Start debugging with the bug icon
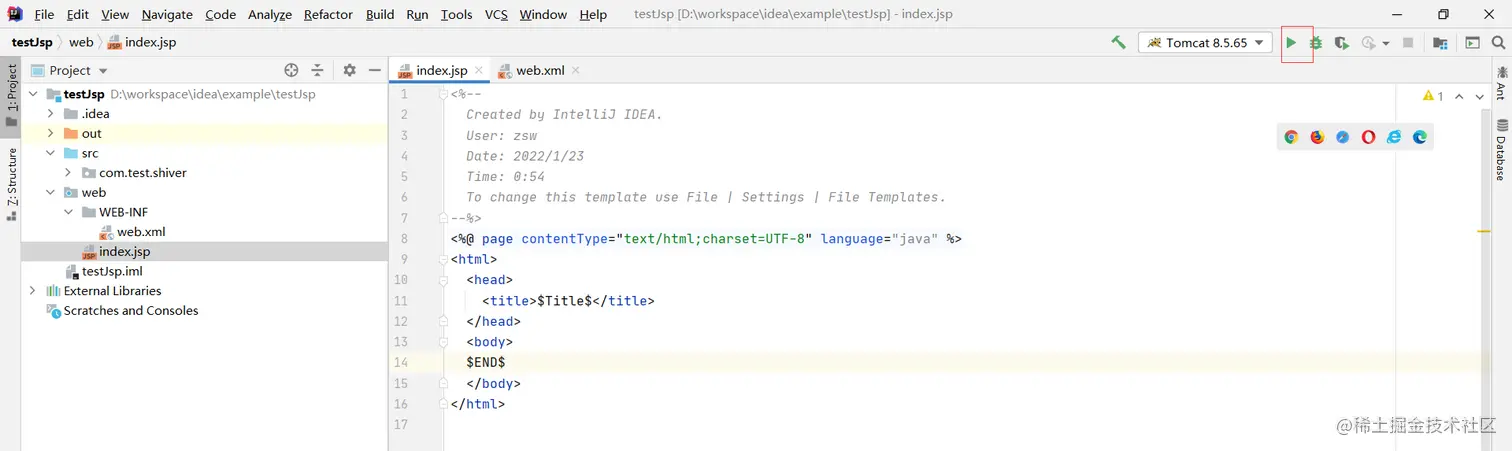Viewport: 1512px width, 451px height. tap(1316, 43)
